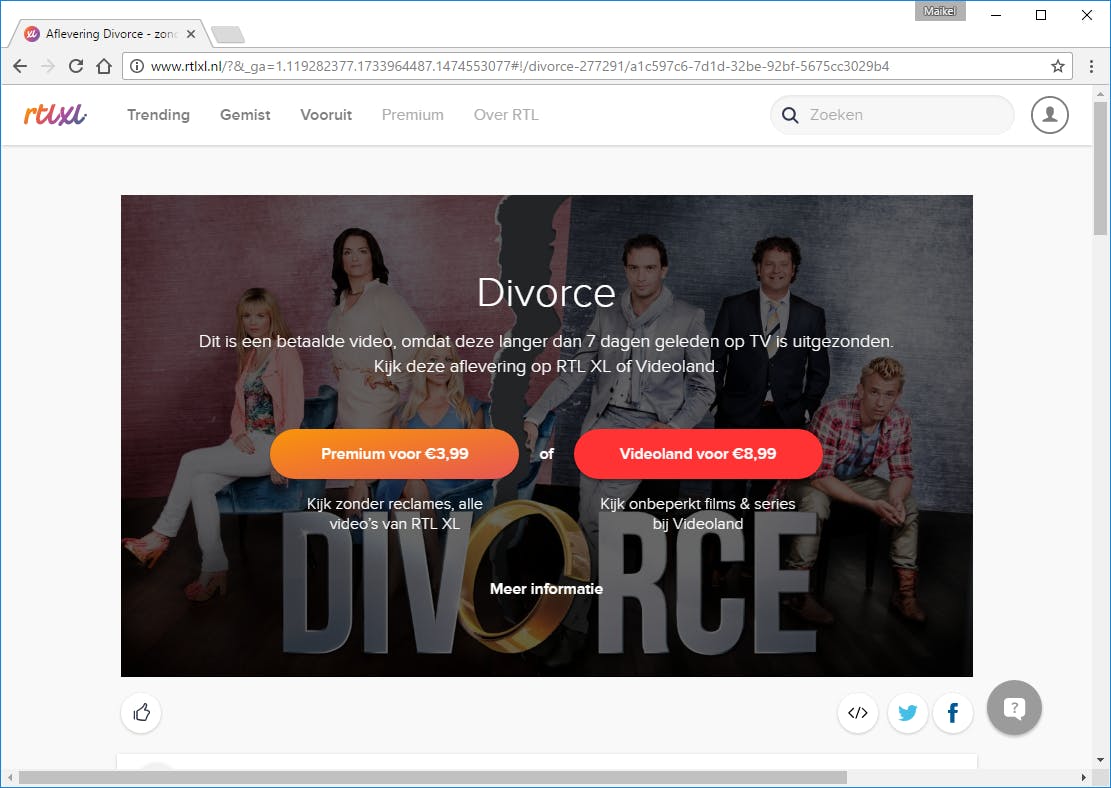
Task: Click the scroll down arrow
Action: [x=1100, y=760]
